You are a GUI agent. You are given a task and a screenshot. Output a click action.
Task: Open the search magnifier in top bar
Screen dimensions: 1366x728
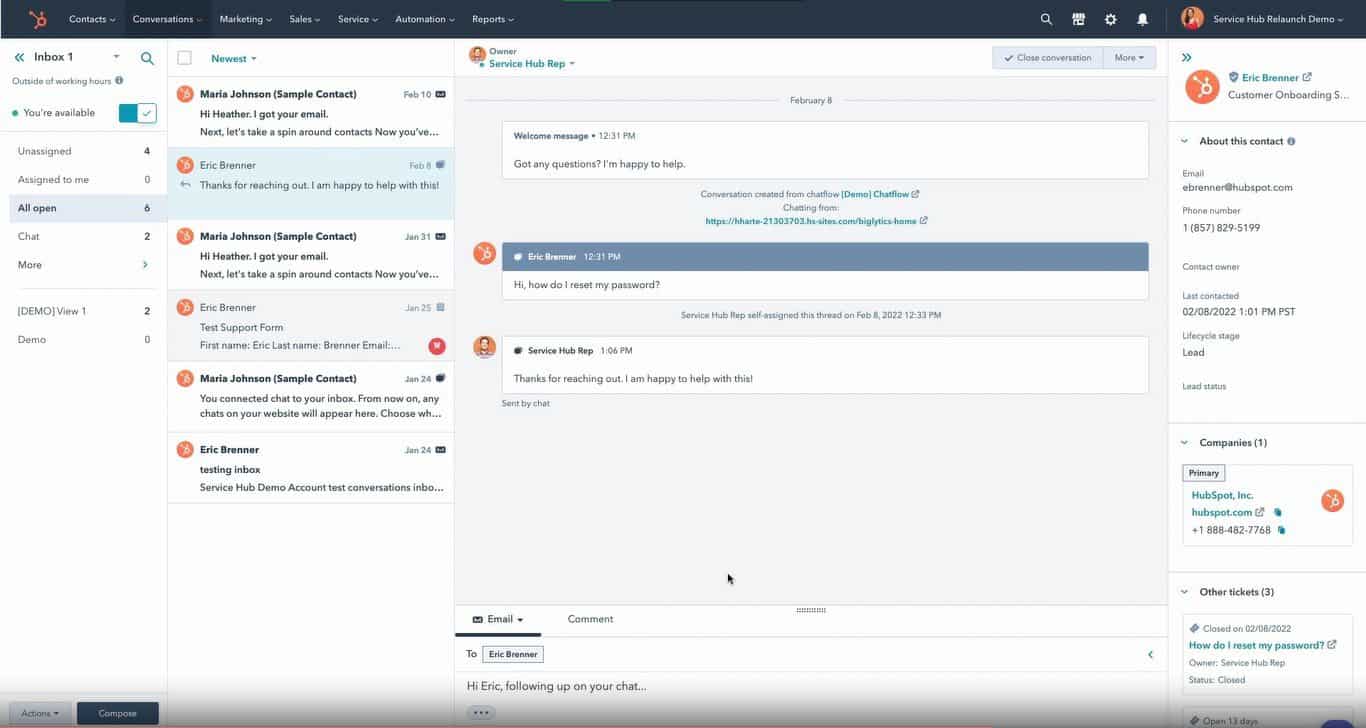click(x=1046, y=19)
